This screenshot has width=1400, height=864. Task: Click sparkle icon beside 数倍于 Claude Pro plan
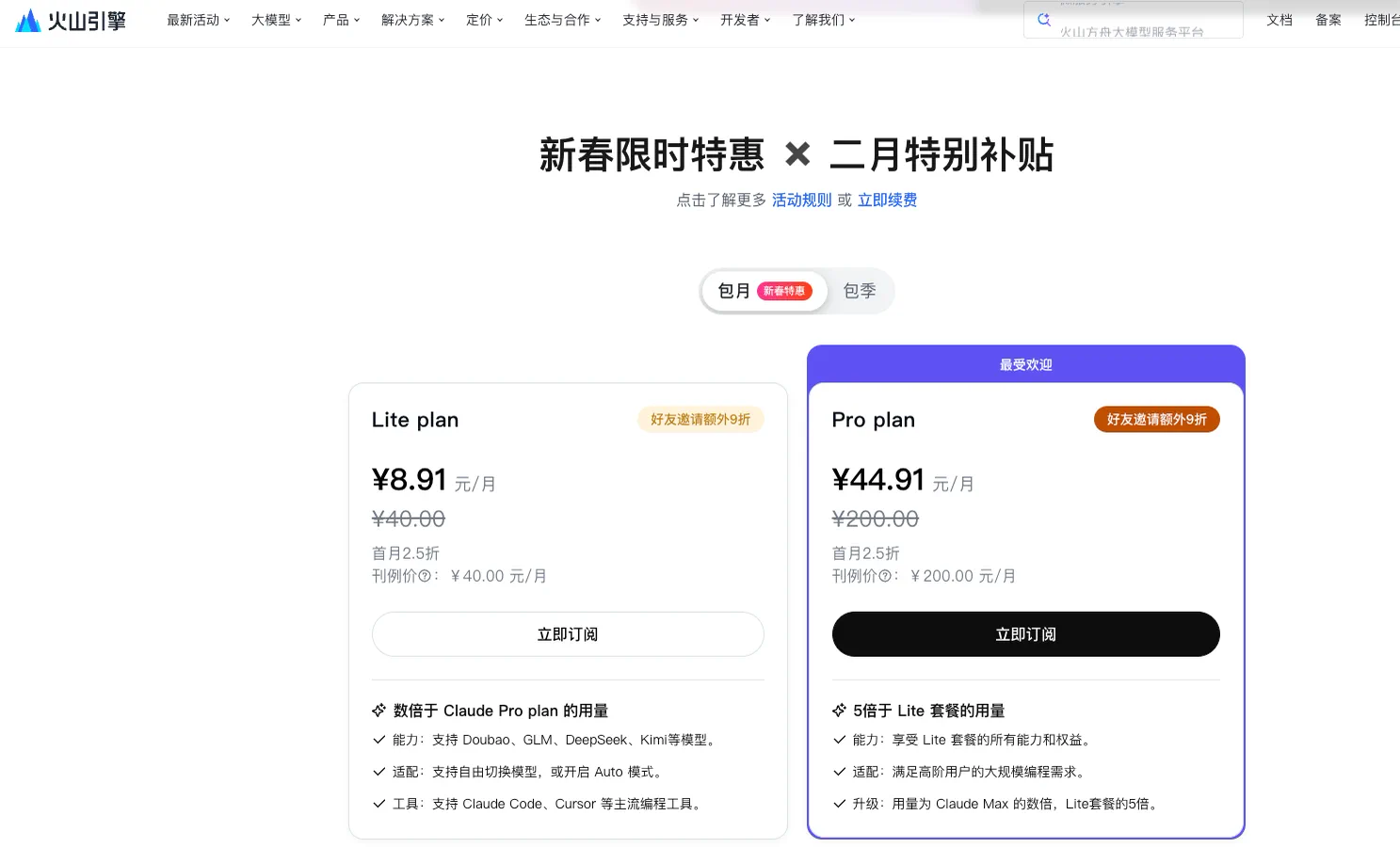[x=378, y=711]
